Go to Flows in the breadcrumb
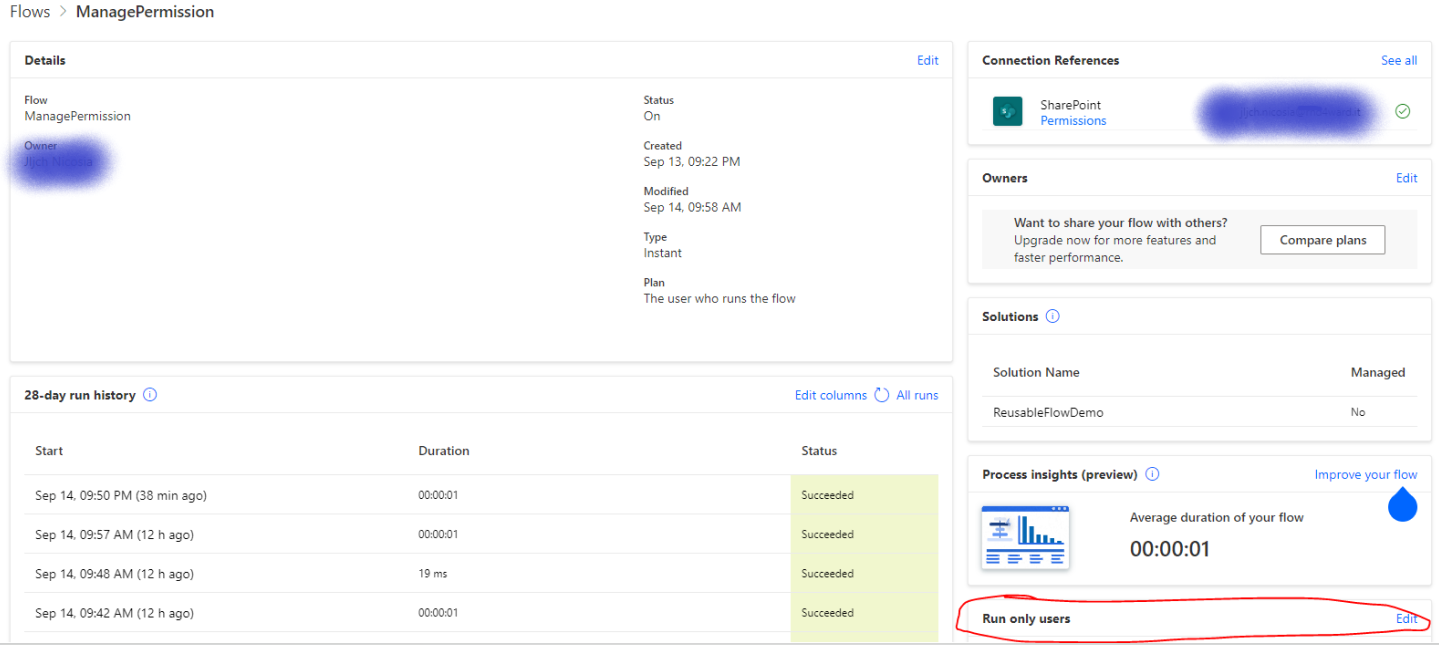The height and width of the screenshot is (645, 1439). pyautogui.click(x=30, y=12)
